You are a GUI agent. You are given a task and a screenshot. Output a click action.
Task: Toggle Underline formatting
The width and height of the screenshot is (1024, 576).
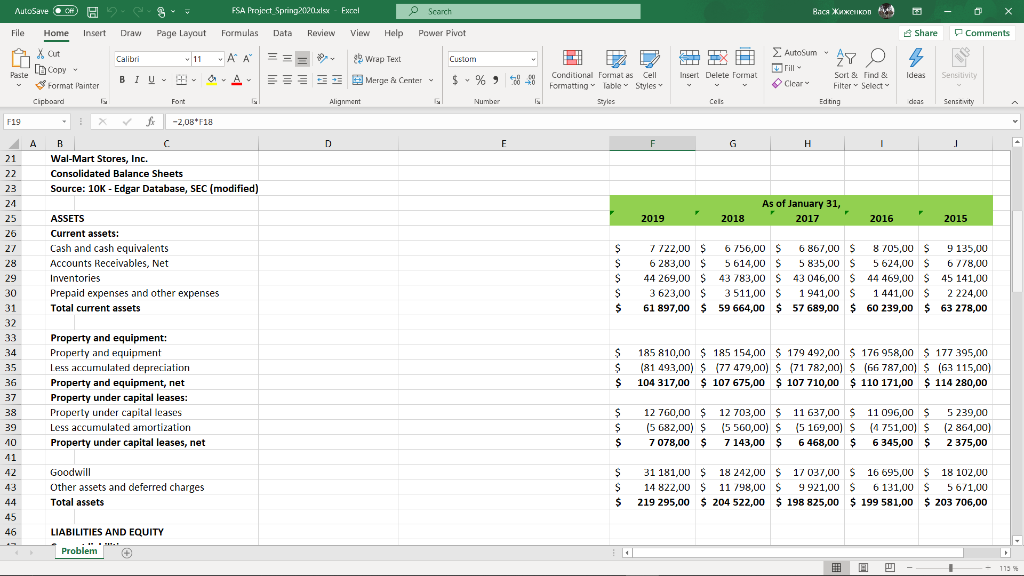(x=152, y=80)
